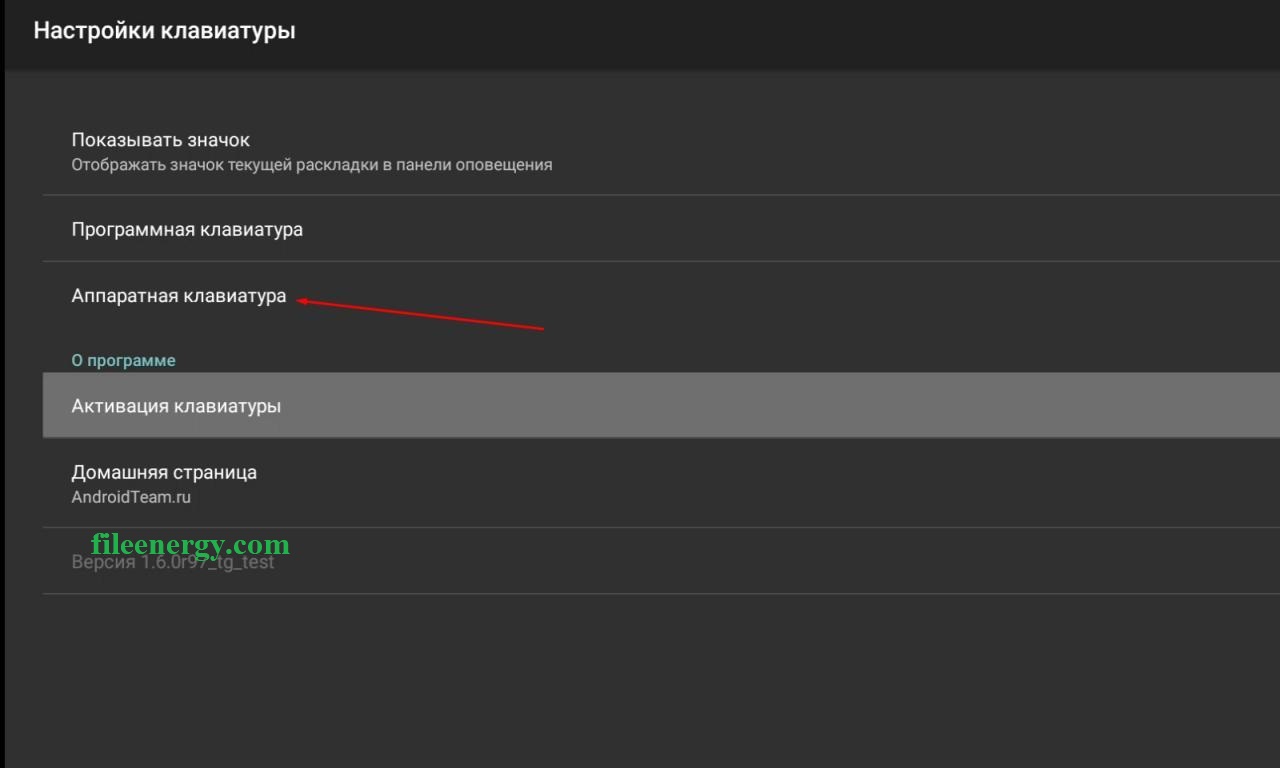This screenshot has width=1280, height=768.
Task: Open "Программная клавиатура" settings
Action: (x=661, y=229)
